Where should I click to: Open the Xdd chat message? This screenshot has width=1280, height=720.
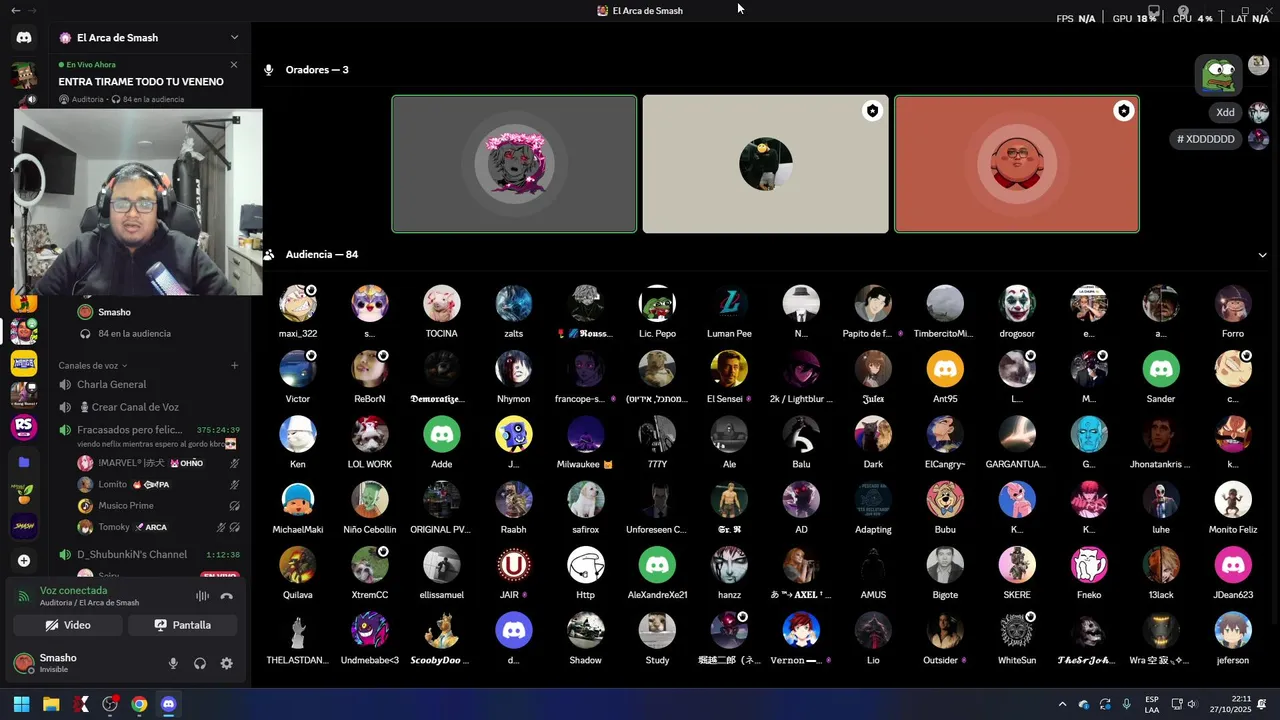(1225, 112)
